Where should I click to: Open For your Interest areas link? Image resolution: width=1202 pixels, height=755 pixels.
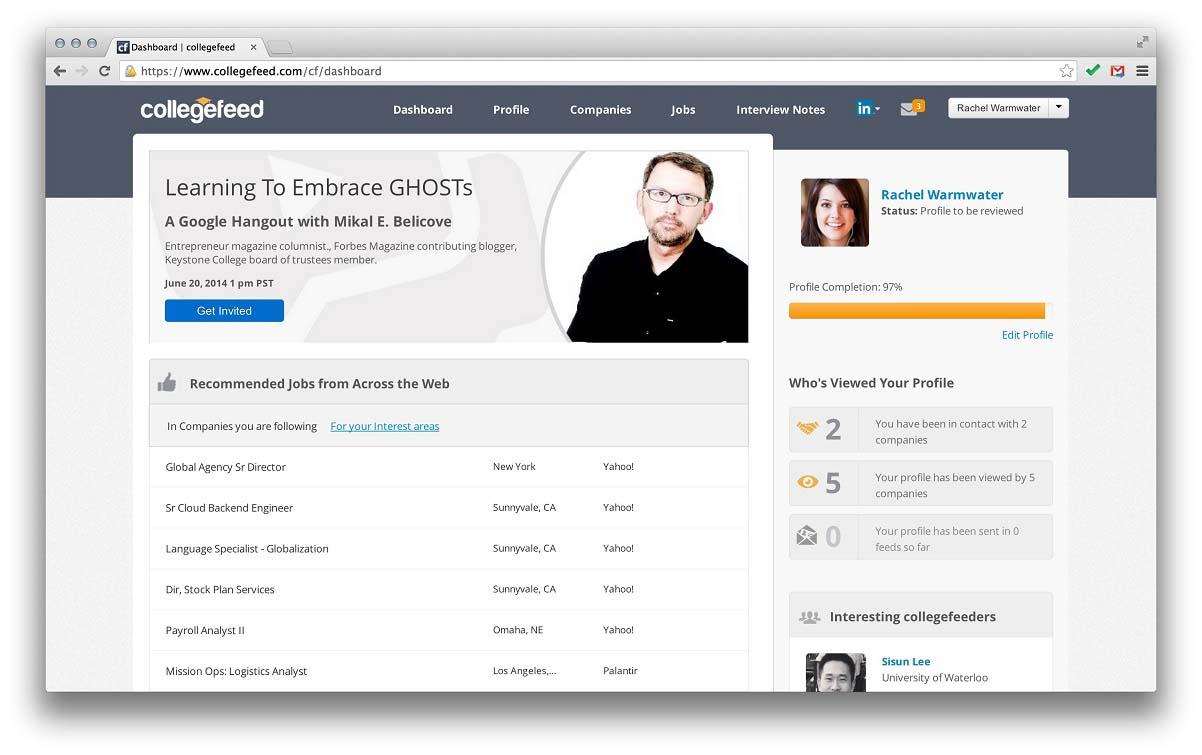(385, 426)
